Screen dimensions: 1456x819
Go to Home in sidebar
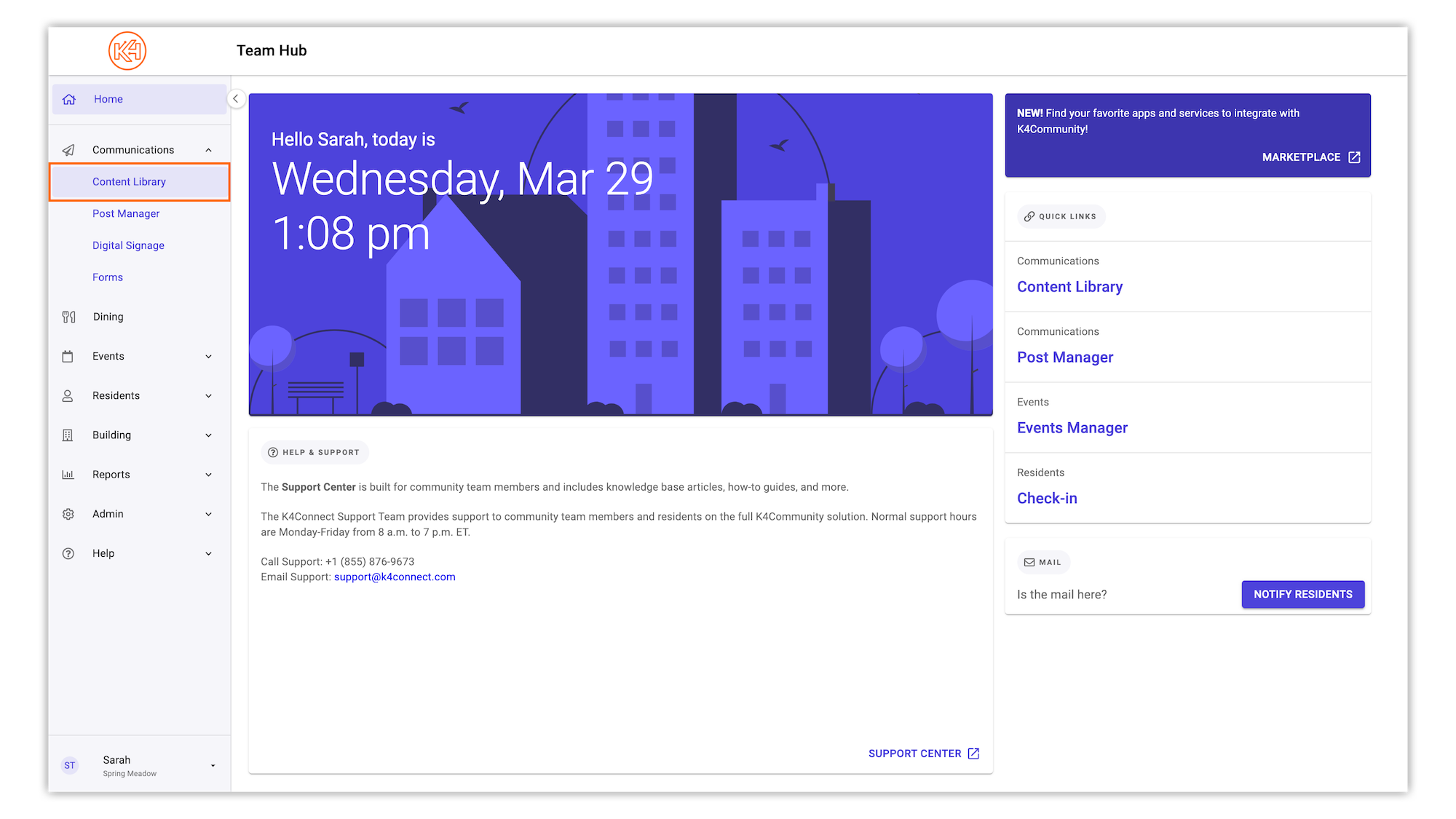139,99
